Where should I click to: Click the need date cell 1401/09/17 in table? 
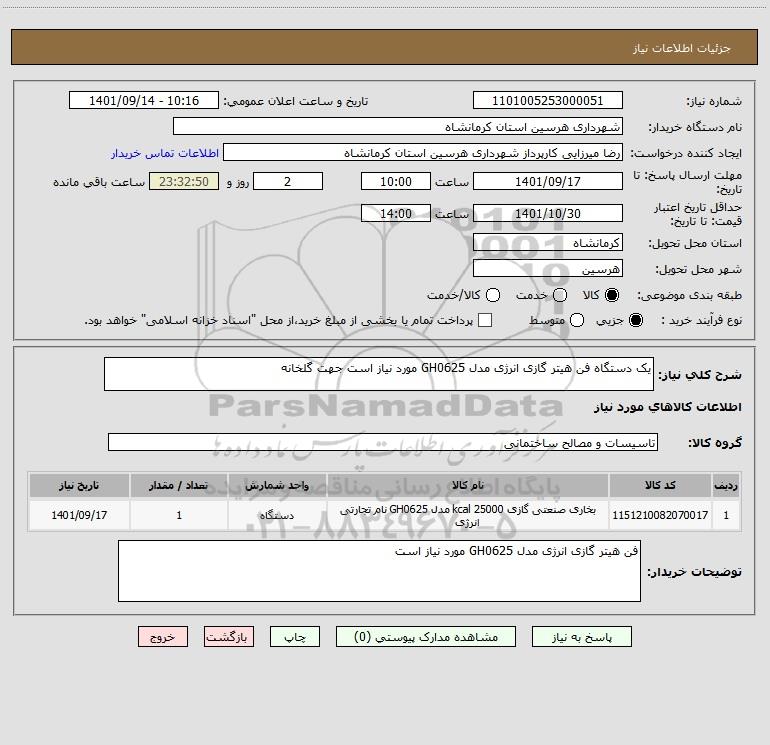click(79, 515)
